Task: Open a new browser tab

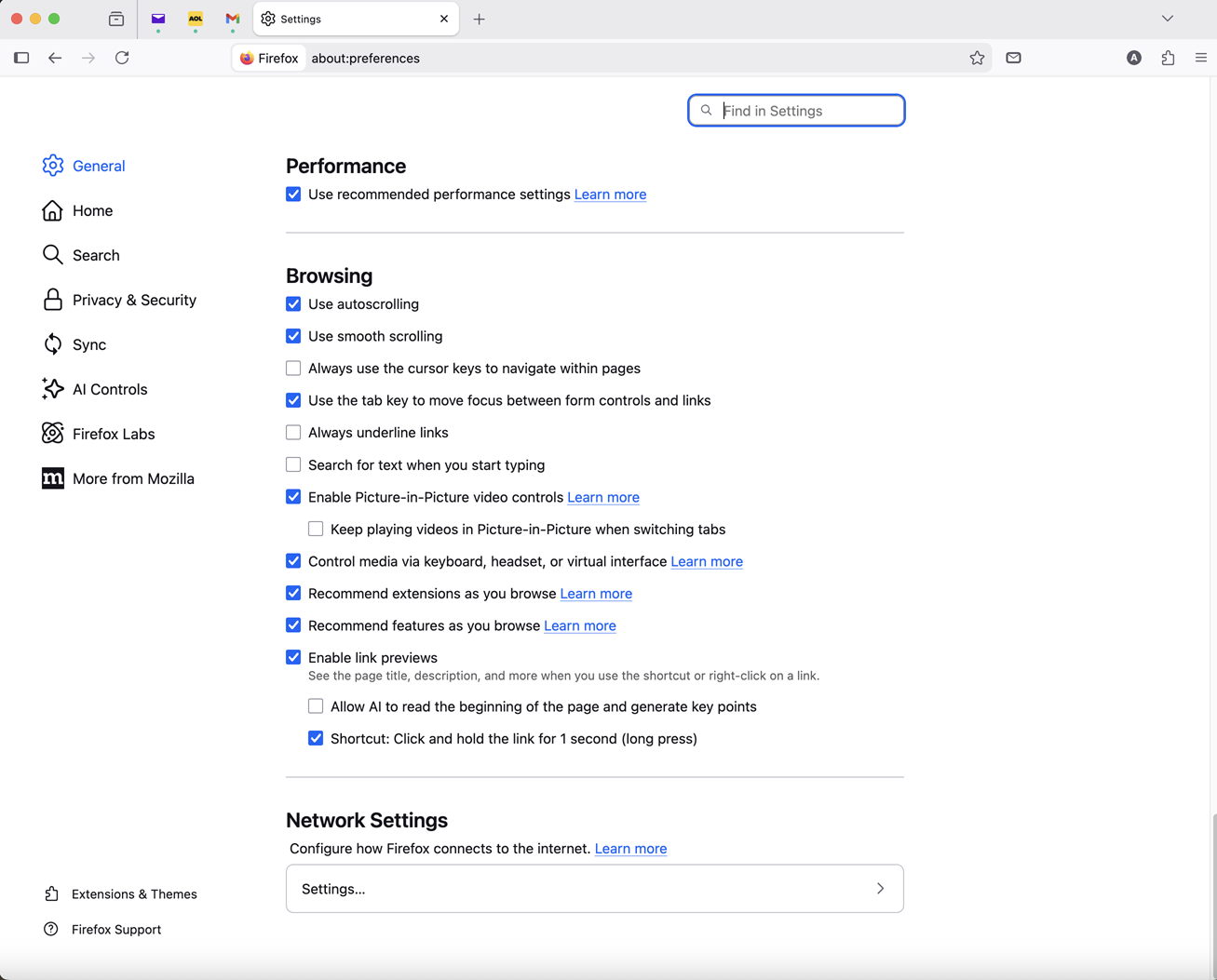Action: pyautogui.click(x=480, y=19)
